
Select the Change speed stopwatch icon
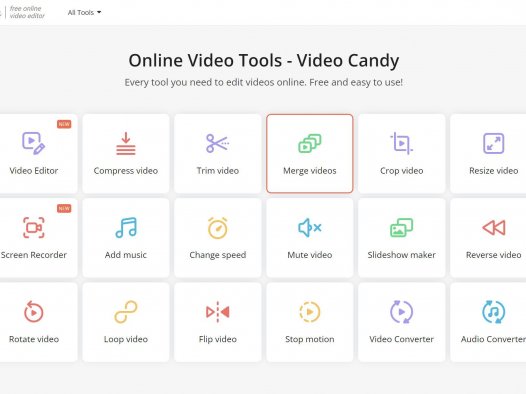(217, 228)
